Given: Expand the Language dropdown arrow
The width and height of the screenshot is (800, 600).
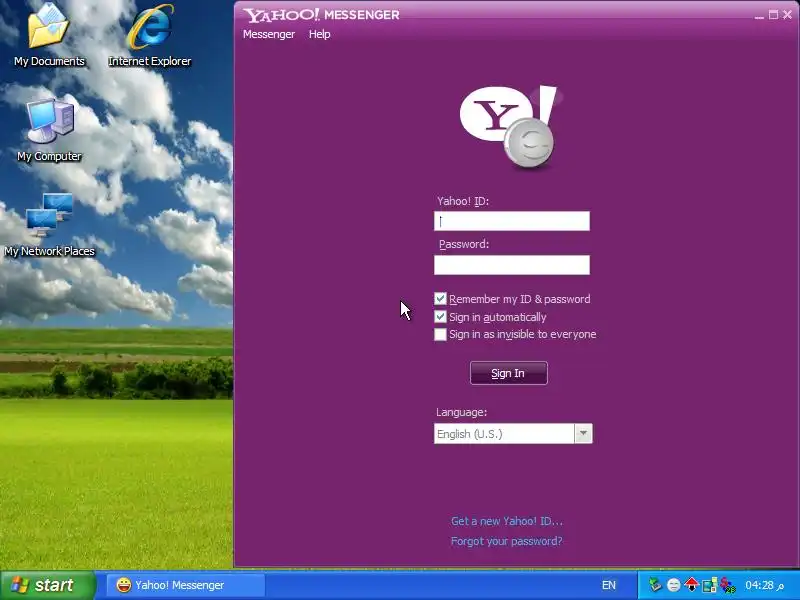Looking at the screenshot, I should [583, 434].
